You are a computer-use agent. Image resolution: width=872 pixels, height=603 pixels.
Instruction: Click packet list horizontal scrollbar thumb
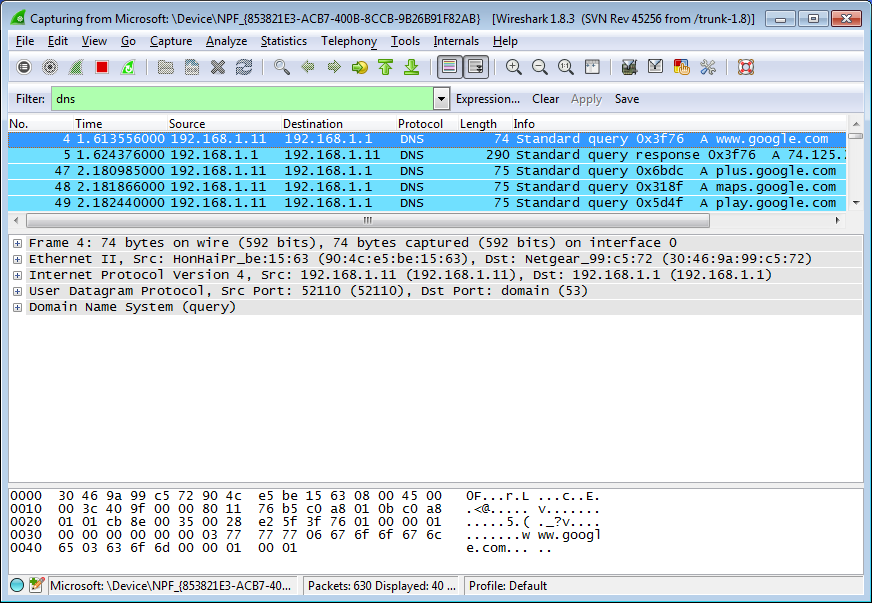click(x=368, y=220)
